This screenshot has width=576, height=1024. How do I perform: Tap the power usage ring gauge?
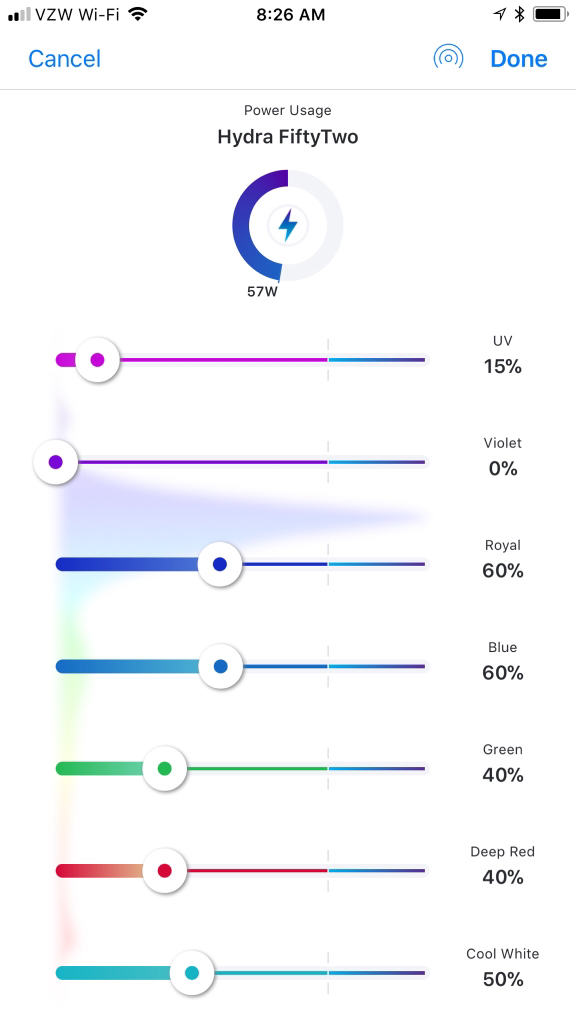point(288,225)
